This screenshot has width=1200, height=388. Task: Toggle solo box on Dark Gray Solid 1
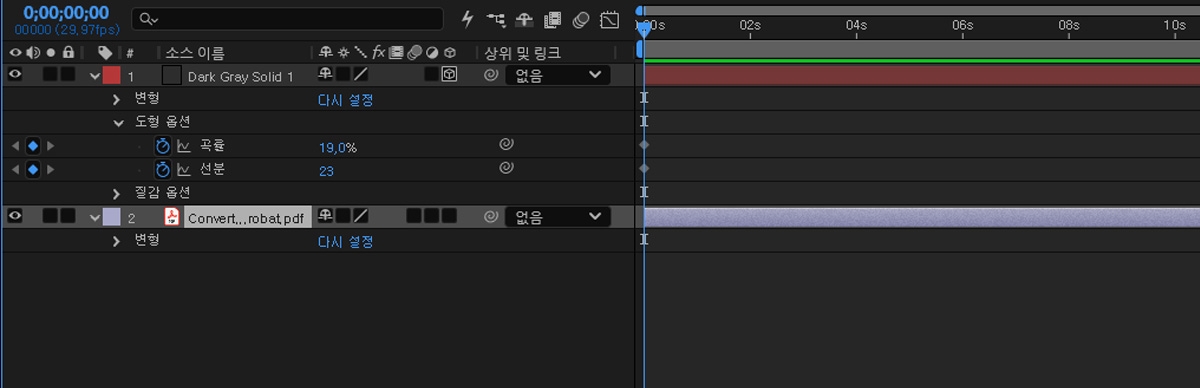pyautogui.click(x=50, y=75)
